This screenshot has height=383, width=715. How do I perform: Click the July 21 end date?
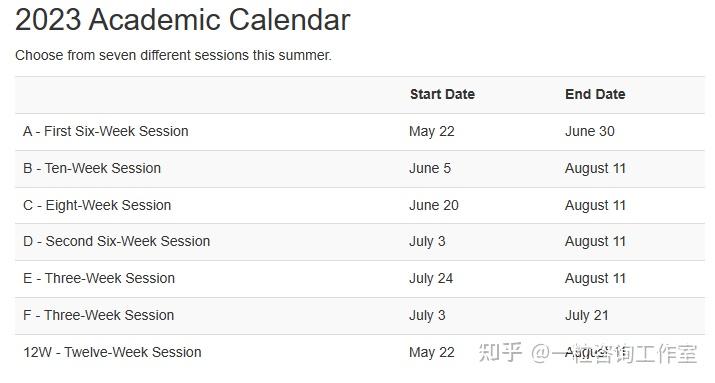pyautogui.click(x=587, y=316)
